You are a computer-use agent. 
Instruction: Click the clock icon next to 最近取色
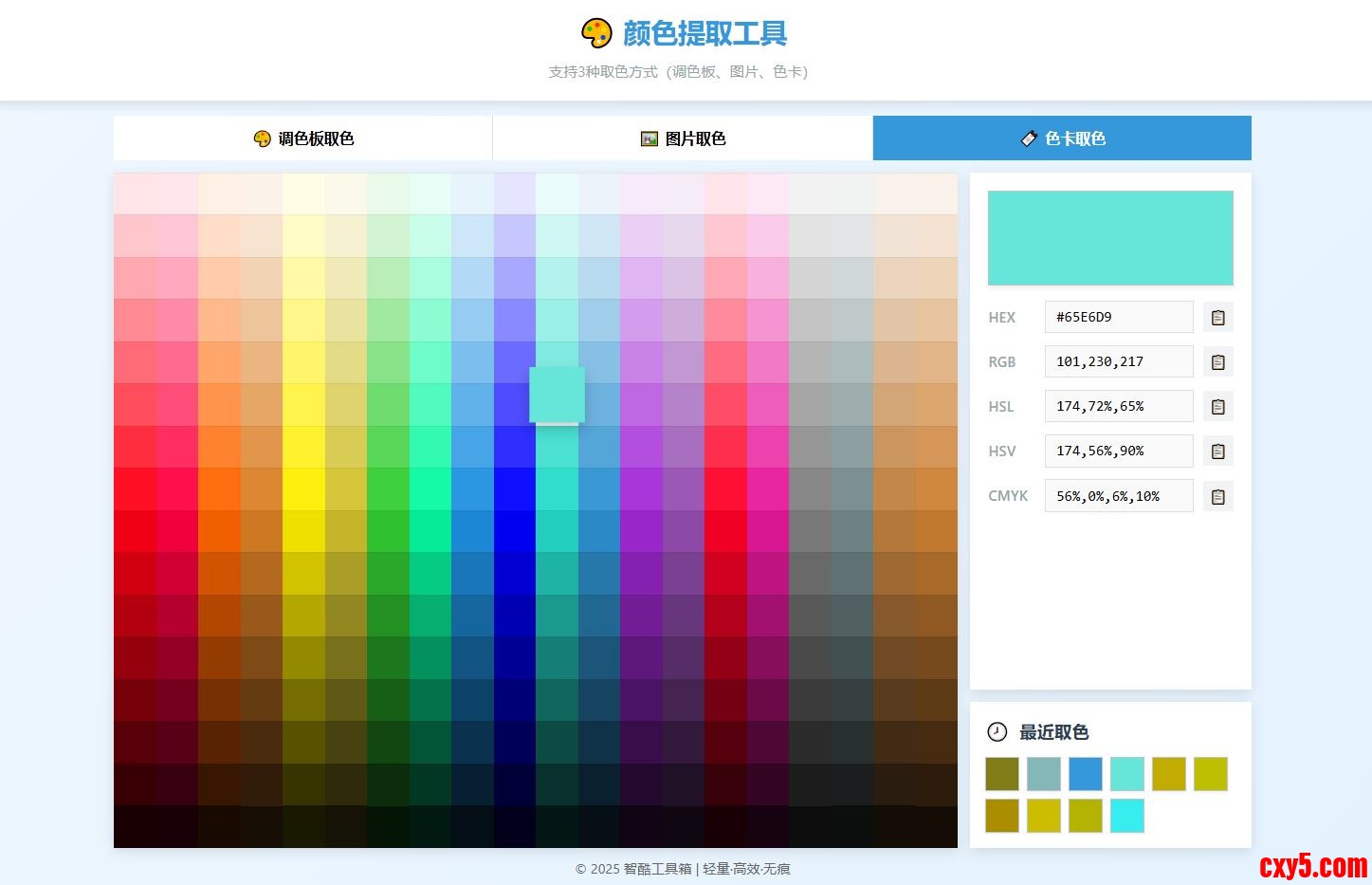[997, 731]
